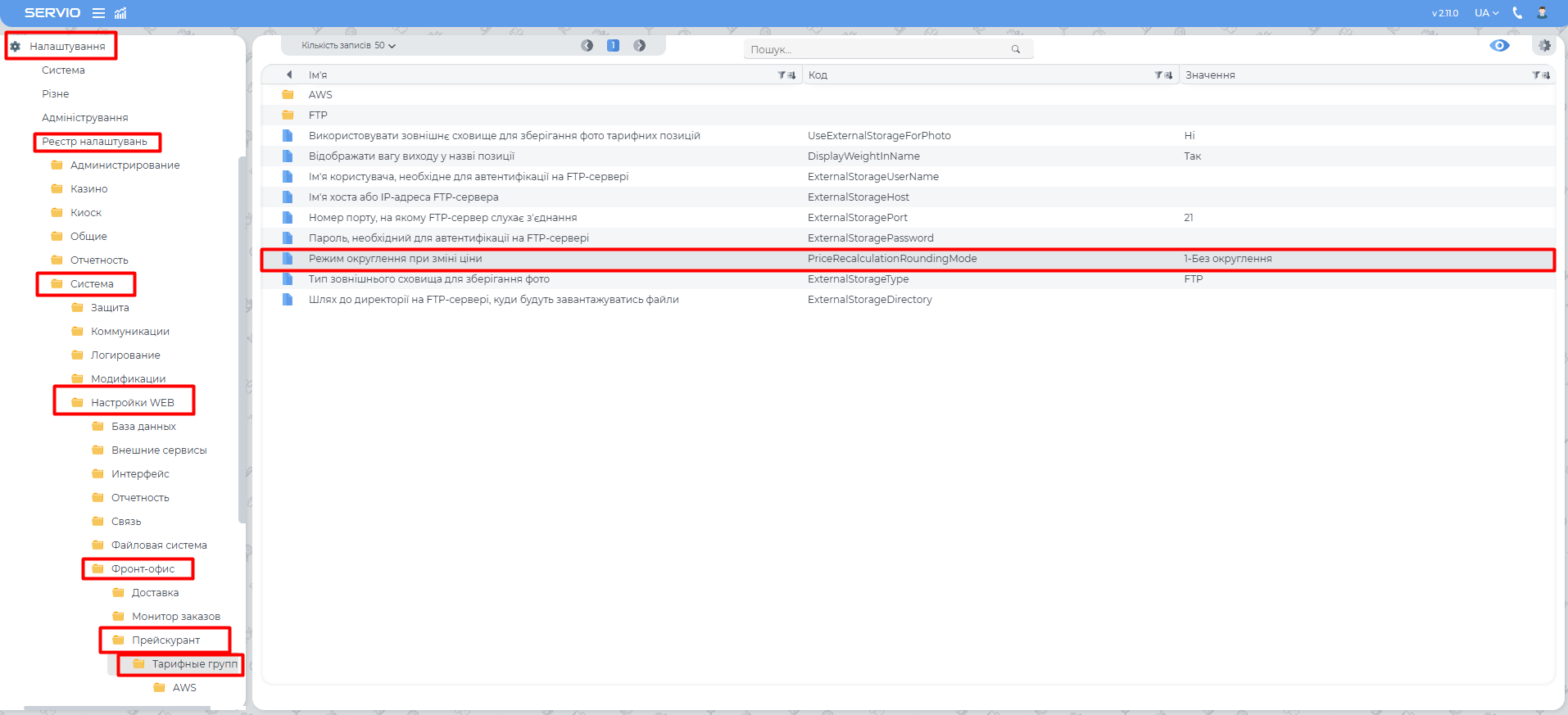The width and height of the screenshot is (1568, 715).
Task: Click page number 1 button
Action: [613, 46]
